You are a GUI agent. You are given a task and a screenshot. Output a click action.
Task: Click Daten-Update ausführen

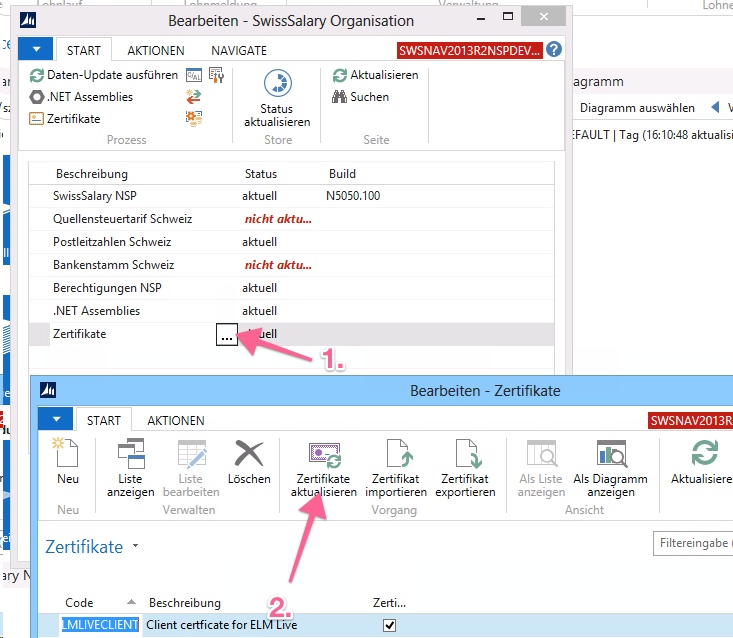103,75
